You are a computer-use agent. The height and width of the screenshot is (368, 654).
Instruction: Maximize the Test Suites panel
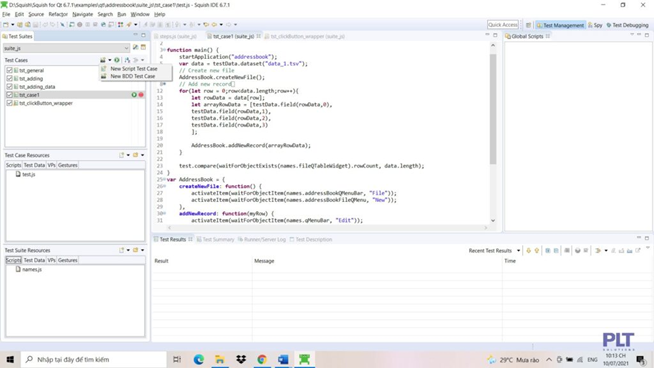click(x=143, y=35)
